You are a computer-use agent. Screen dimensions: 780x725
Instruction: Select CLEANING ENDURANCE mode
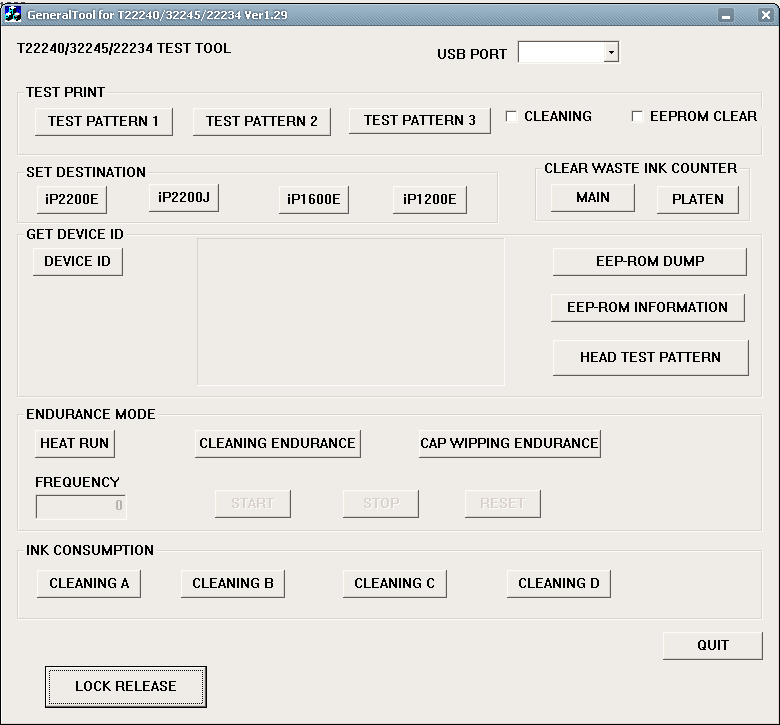click(278, 443)
